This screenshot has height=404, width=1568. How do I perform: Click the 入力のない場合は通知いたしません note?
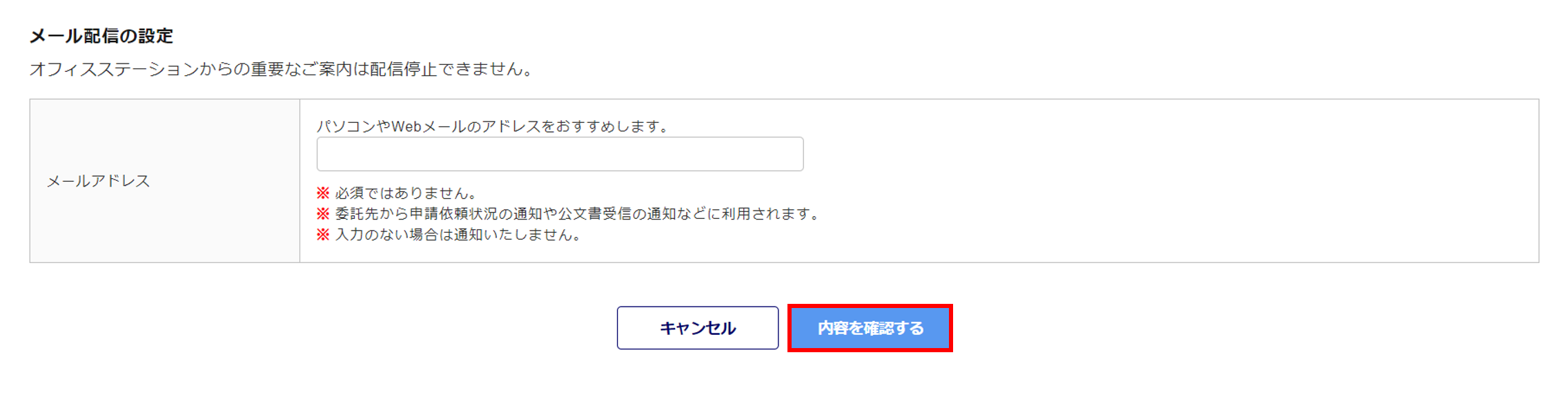tap(459, 235)
